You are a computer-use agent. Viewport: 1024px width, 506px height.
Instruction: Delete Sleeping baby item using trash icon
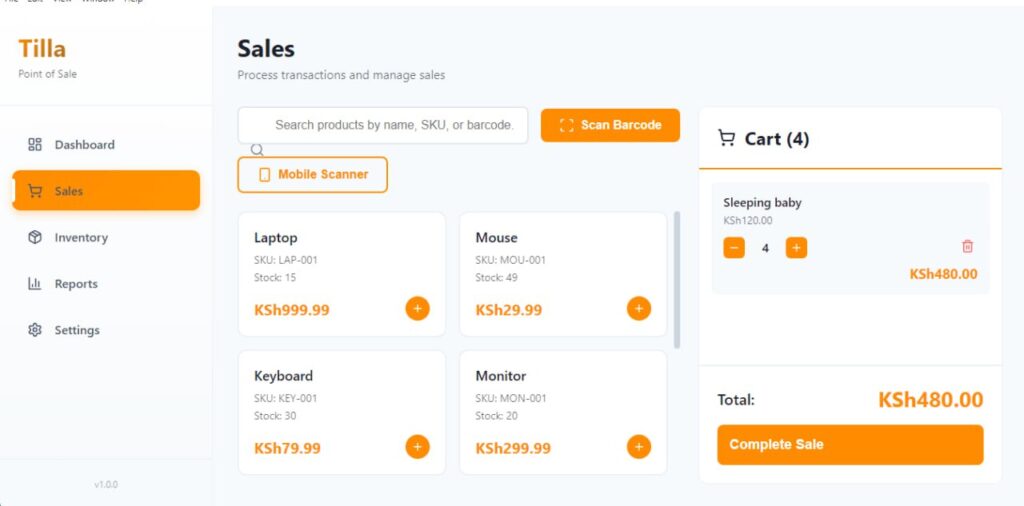(967, 246)
